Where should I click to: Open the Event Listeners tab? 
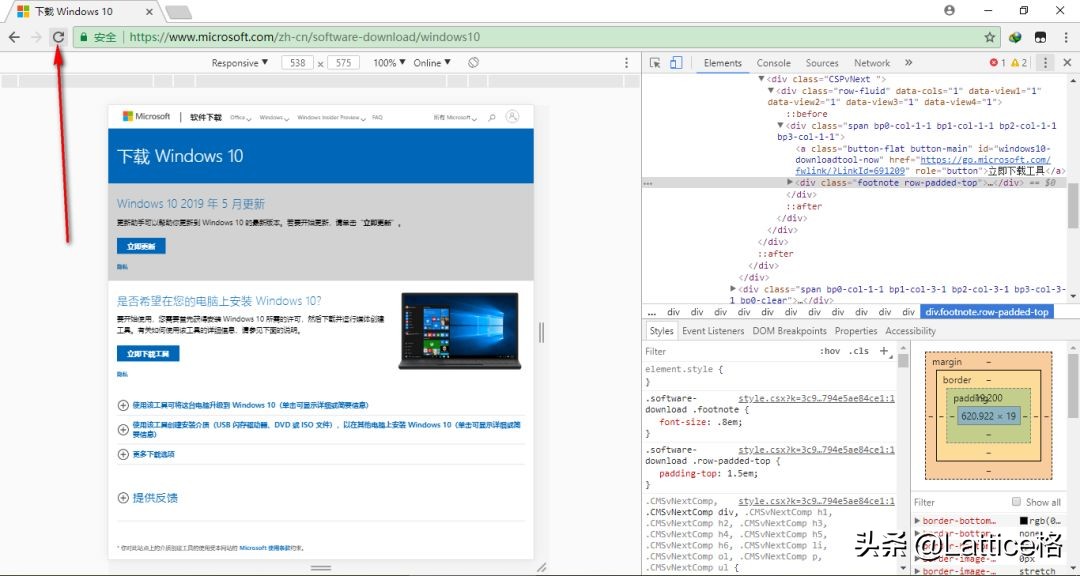tap(713, 331)
